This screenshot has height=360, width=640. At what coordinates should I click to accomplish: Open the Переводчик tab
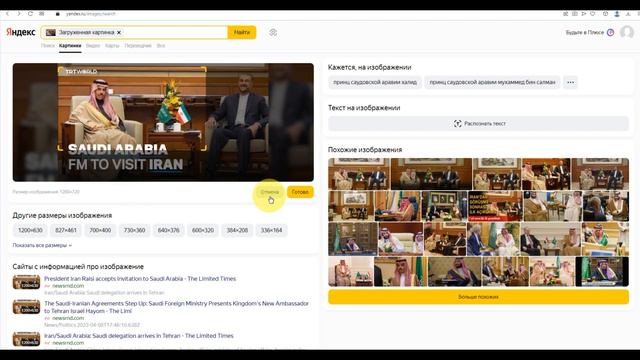click(x=138, y=46)
